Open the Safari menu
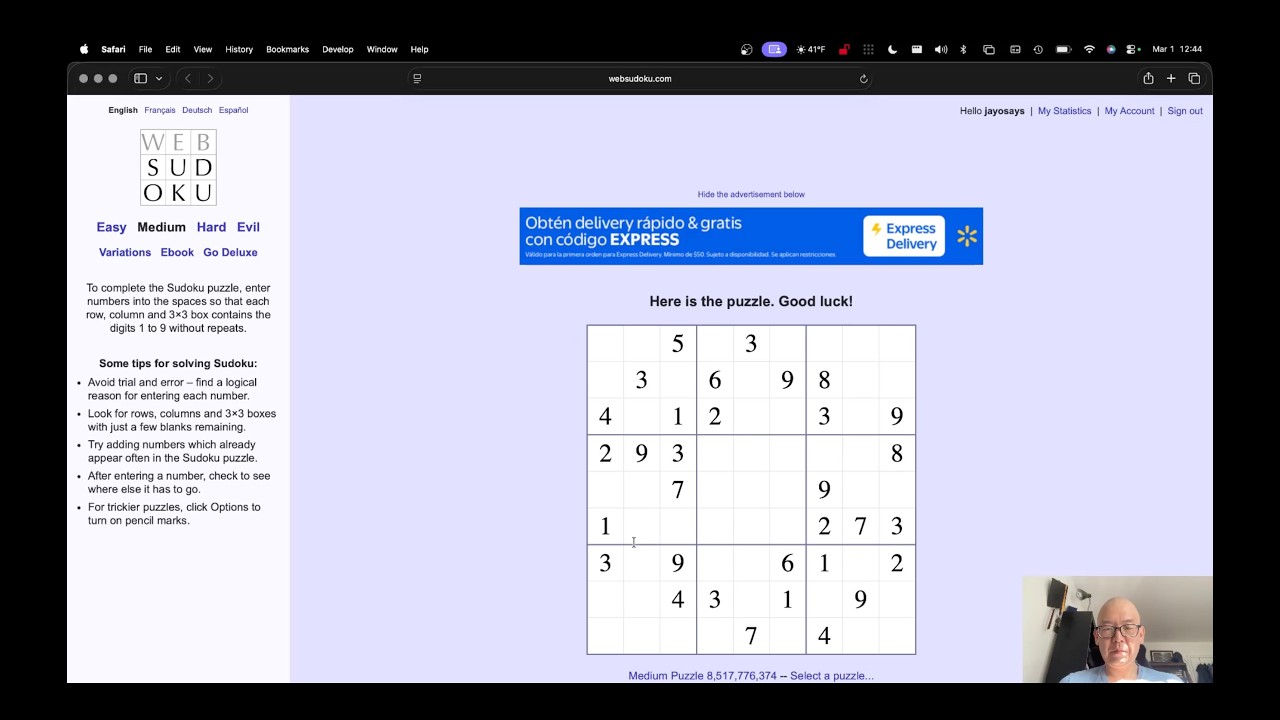 tap(113, 49)
